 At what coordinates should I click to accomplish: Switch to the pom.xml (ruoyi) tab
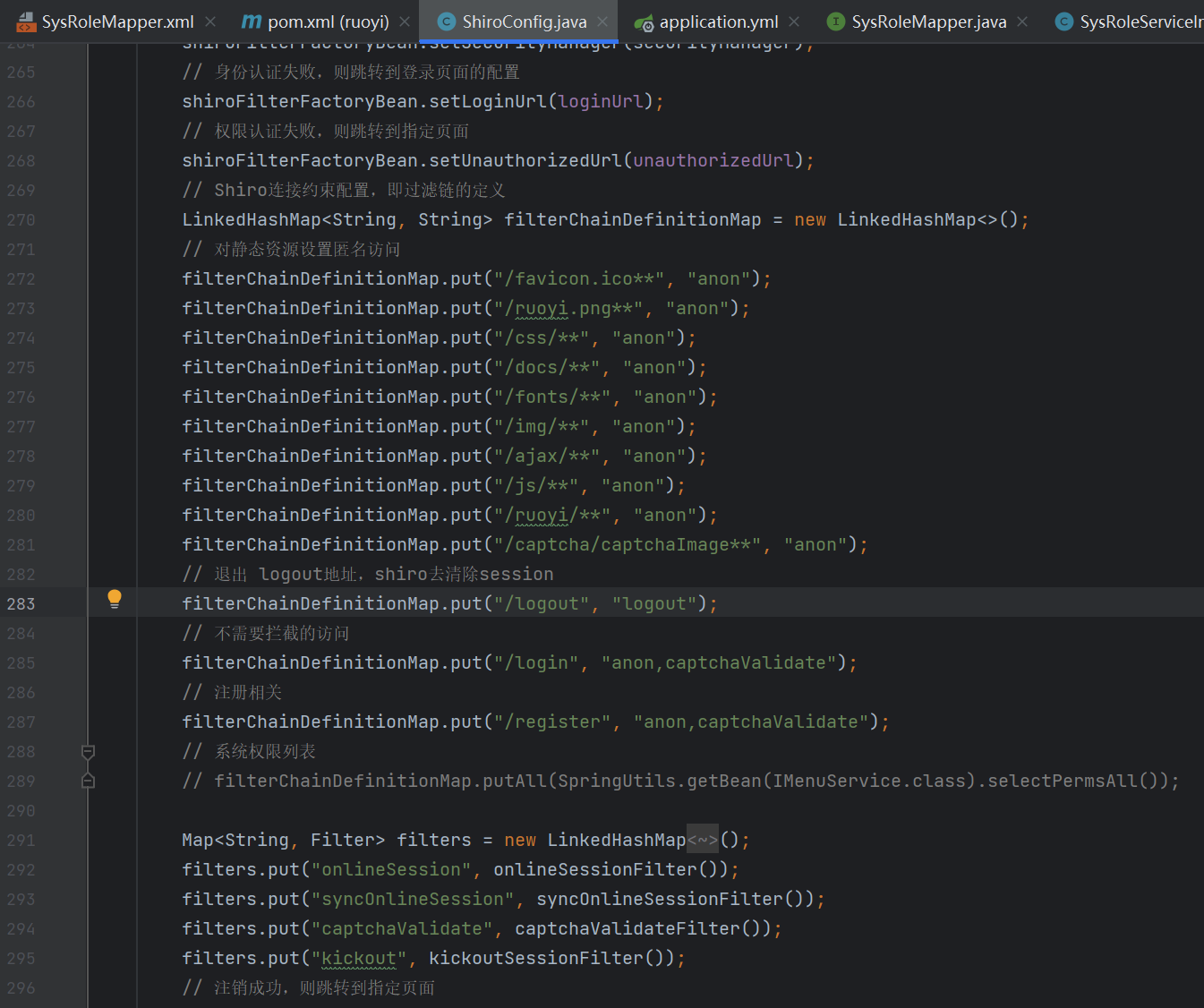[328, 21]
